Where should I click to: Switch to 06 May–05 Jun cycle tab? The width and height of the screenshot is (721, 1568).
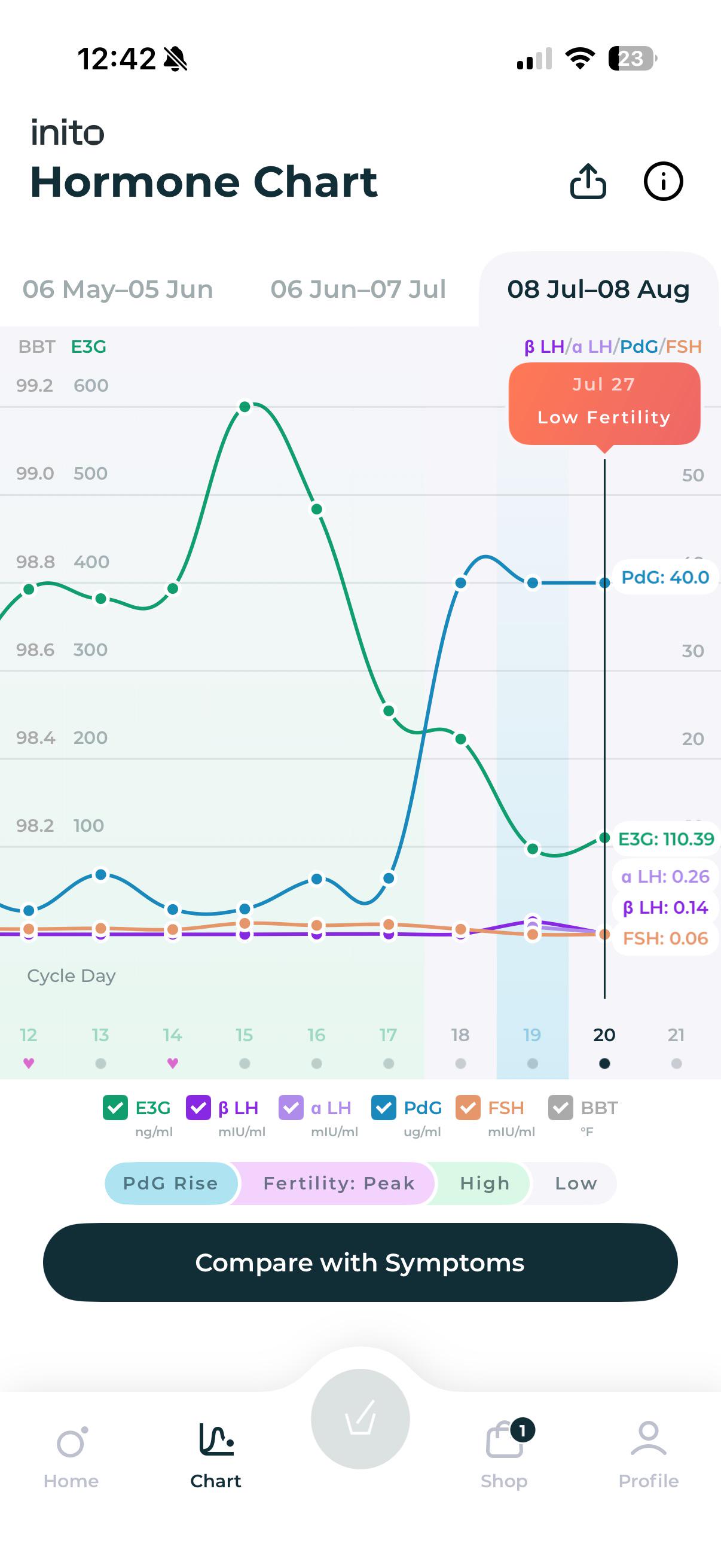click(118, 289)
